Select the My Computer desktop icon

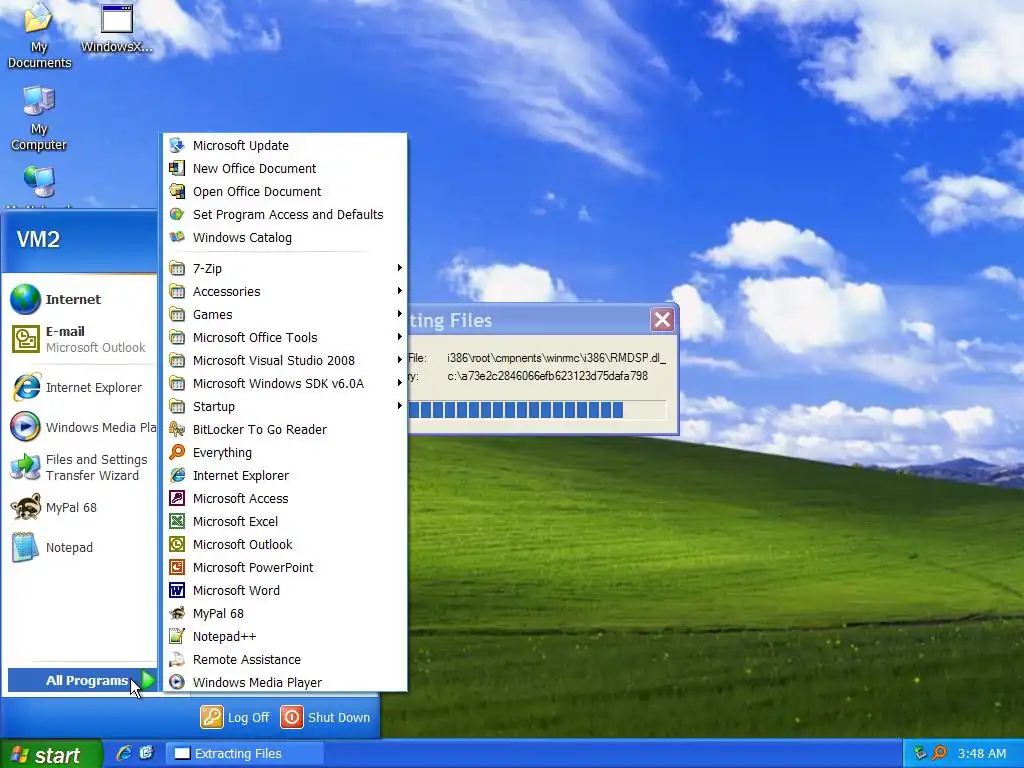[39, 118]
